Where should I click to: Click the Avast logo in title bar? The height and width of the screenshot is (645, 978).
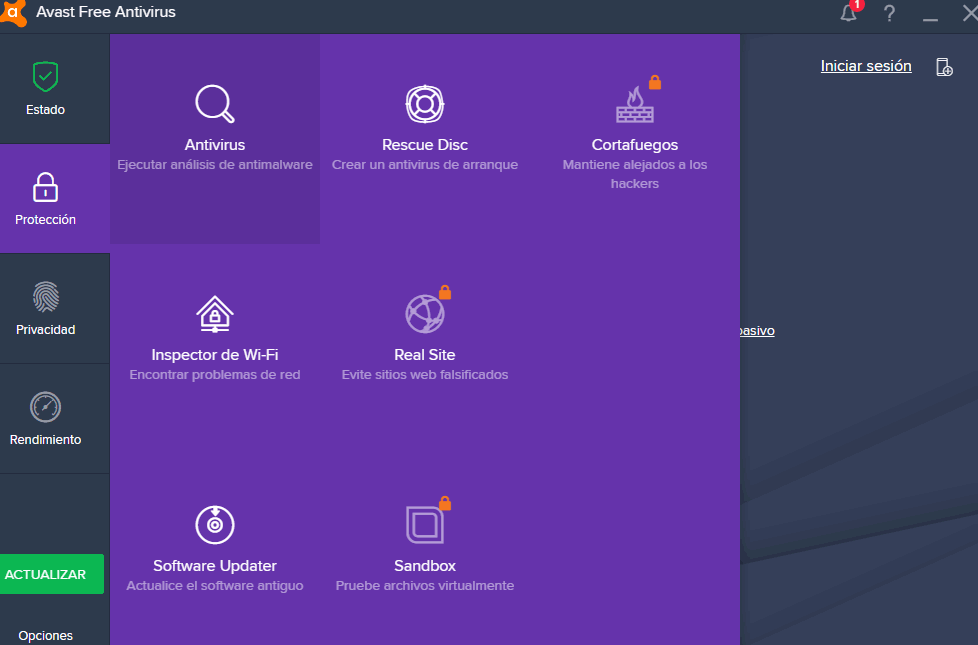coord(12,12)
